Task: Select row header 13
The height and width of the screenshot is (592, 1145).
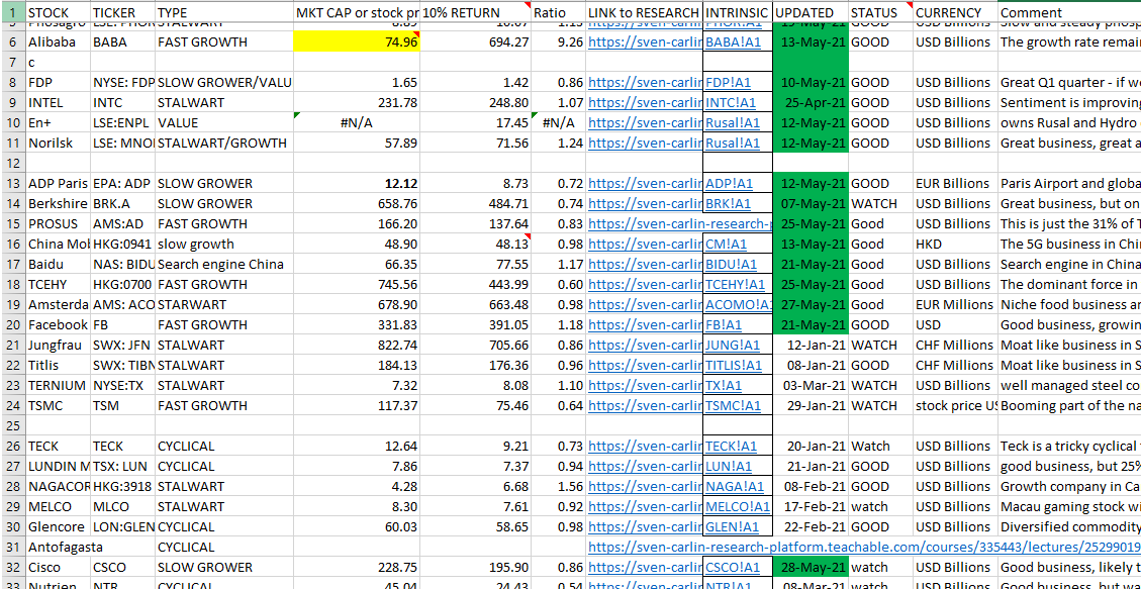Action: point(12,183)
